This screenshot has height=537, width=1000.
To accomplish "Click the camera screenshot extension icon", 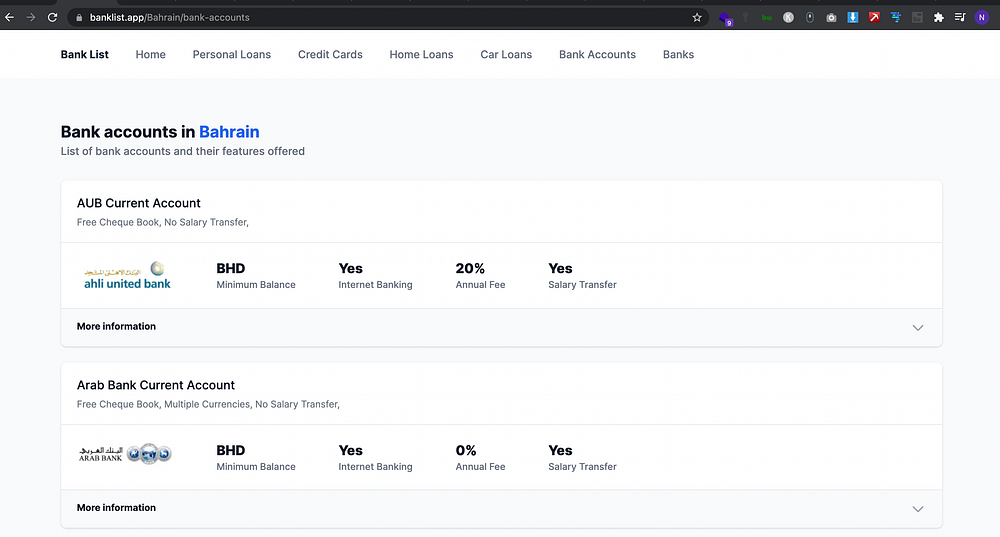I will pos(831,17).
